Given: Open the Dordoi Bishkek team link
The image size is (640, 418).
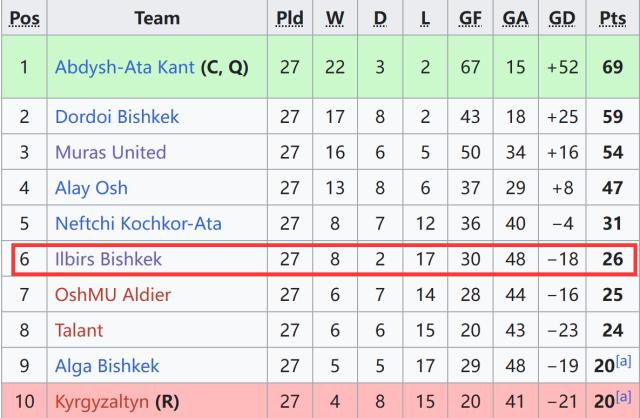Looking at the screenshot, I should [x=117, y=117].
